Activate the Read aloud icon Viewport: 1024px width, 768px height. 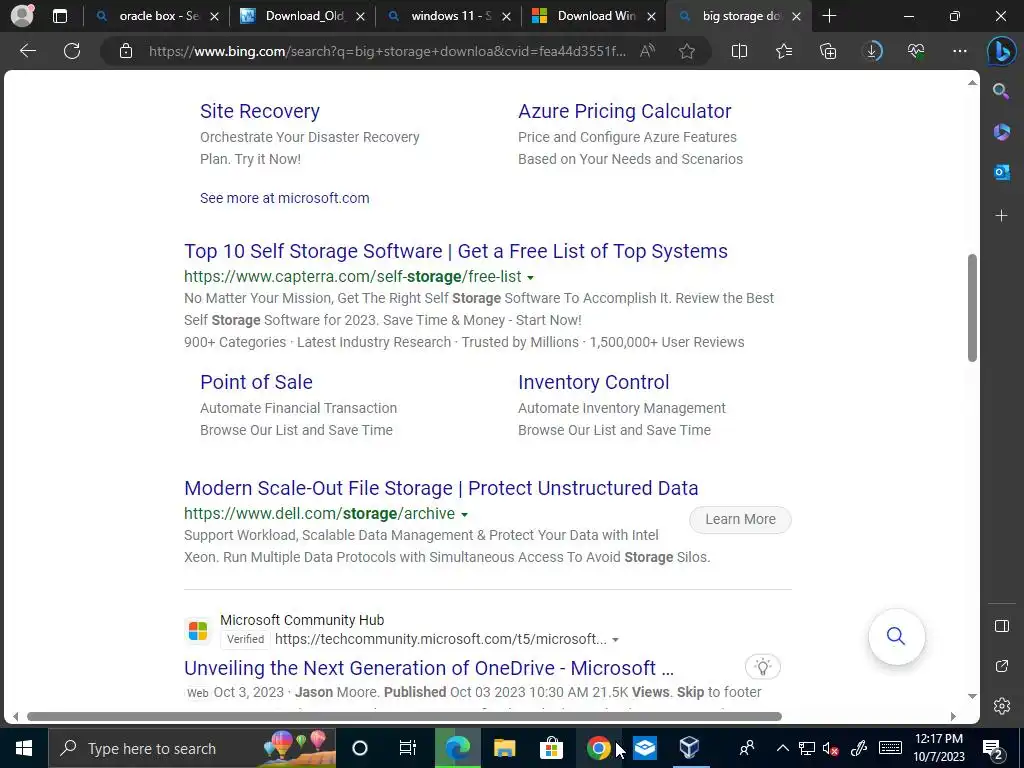coord(647,51)
